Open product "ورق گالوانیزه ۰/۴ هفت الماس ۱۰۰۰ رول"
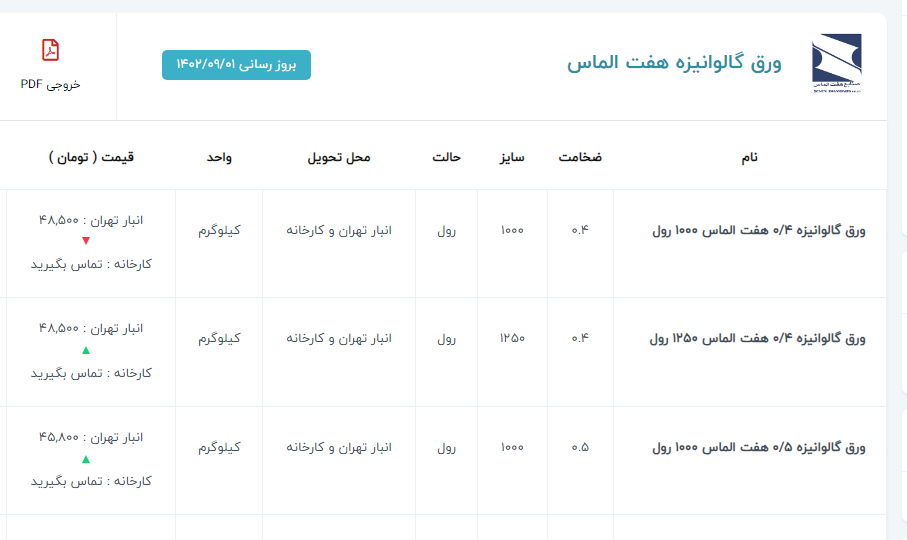 point(757,230)
